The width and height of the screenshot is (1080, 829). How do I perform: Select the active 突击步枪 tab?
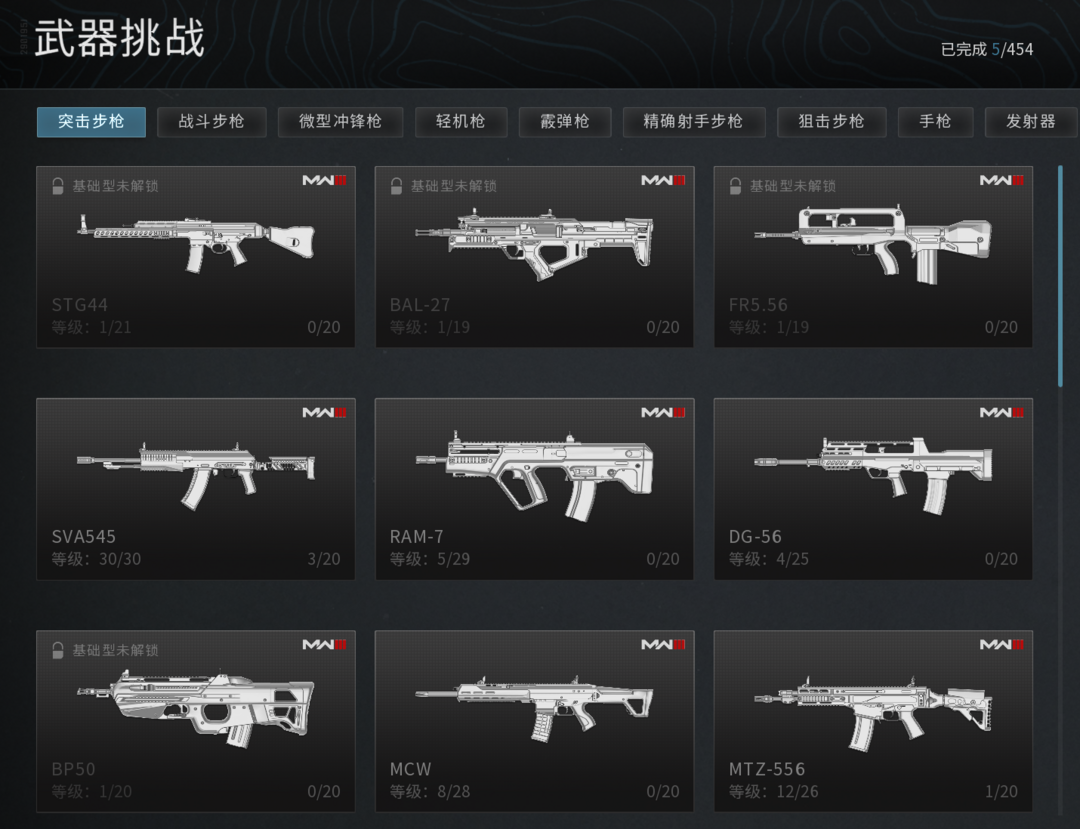pos(91,122)
